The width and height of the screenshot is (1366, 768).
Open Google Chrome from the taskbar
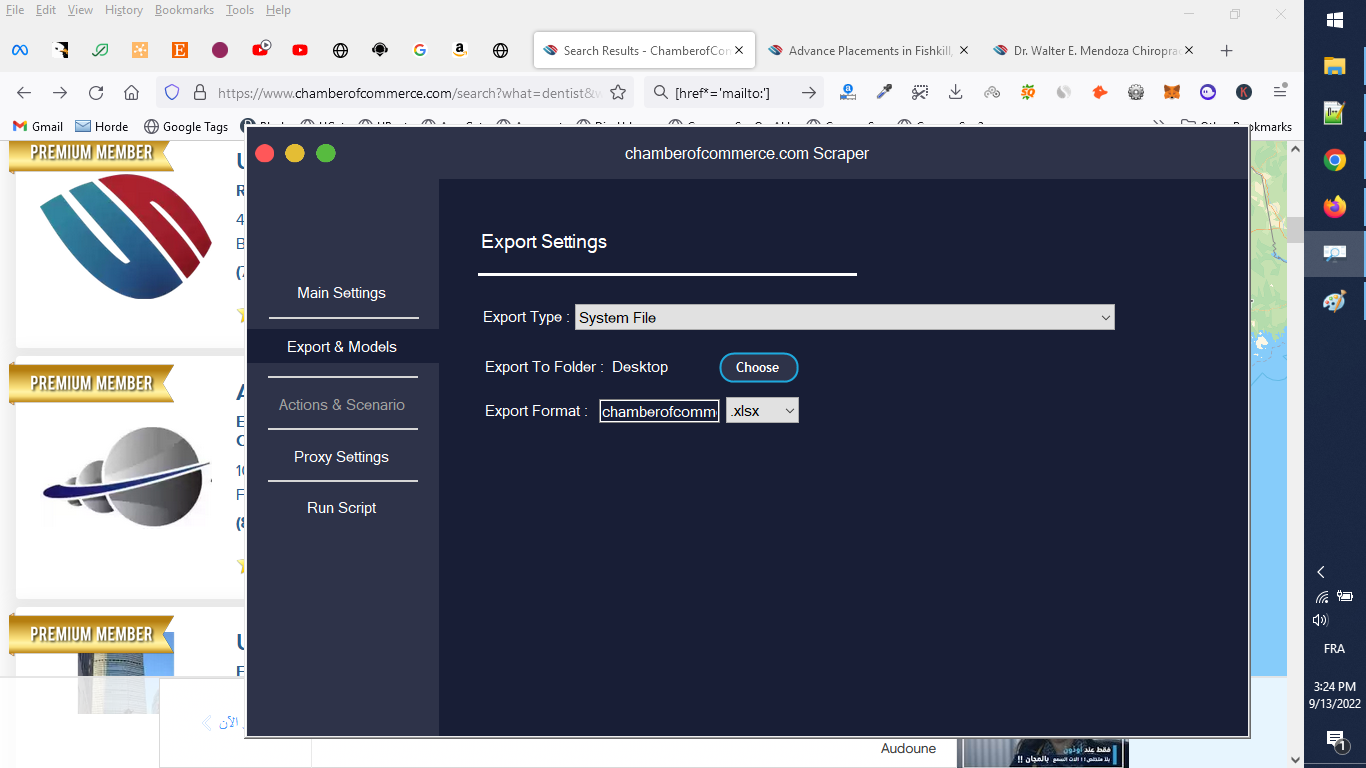(x=1335, y=160)
